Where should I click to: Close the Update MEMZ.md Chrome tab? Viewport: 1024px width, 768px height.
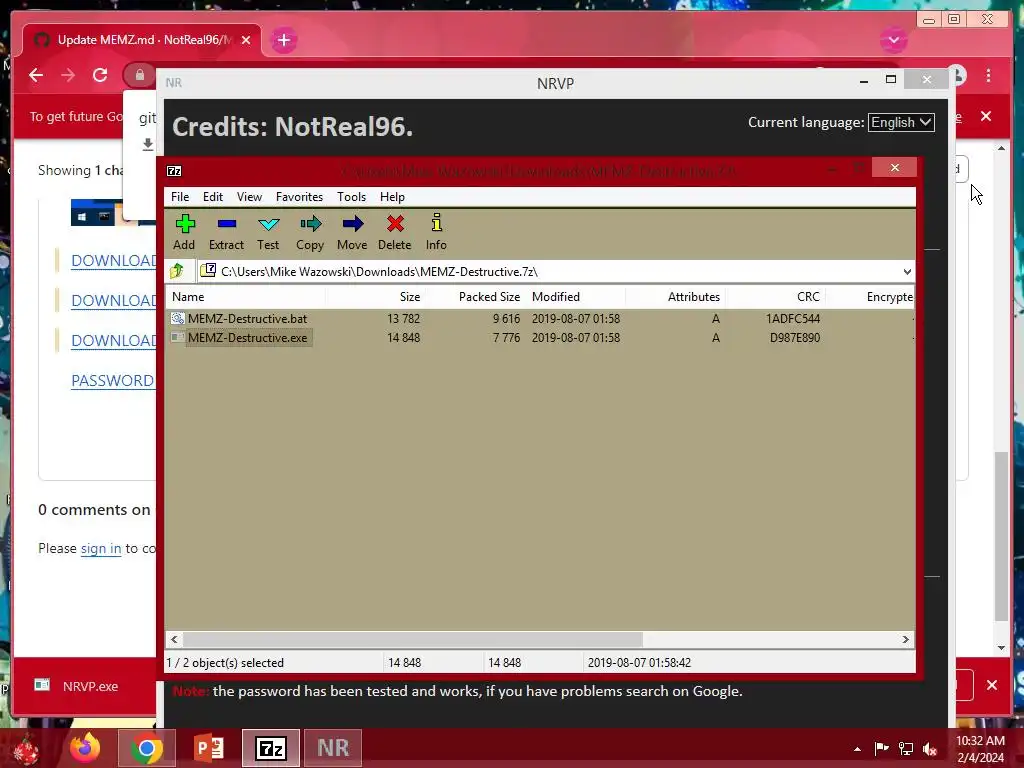[246, 40]
